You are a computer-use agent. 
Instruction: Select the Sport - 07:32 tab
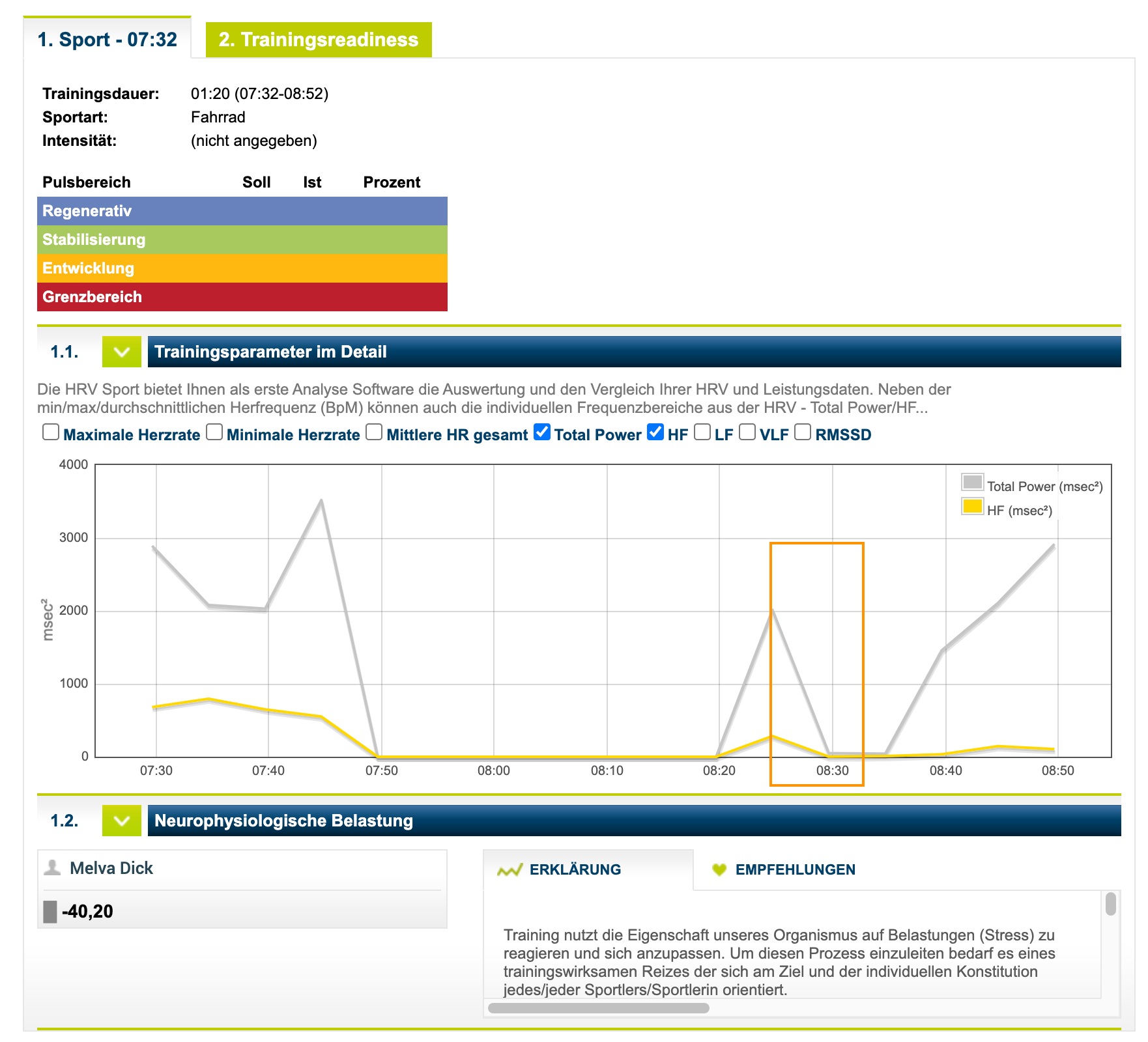click(108, 40)
